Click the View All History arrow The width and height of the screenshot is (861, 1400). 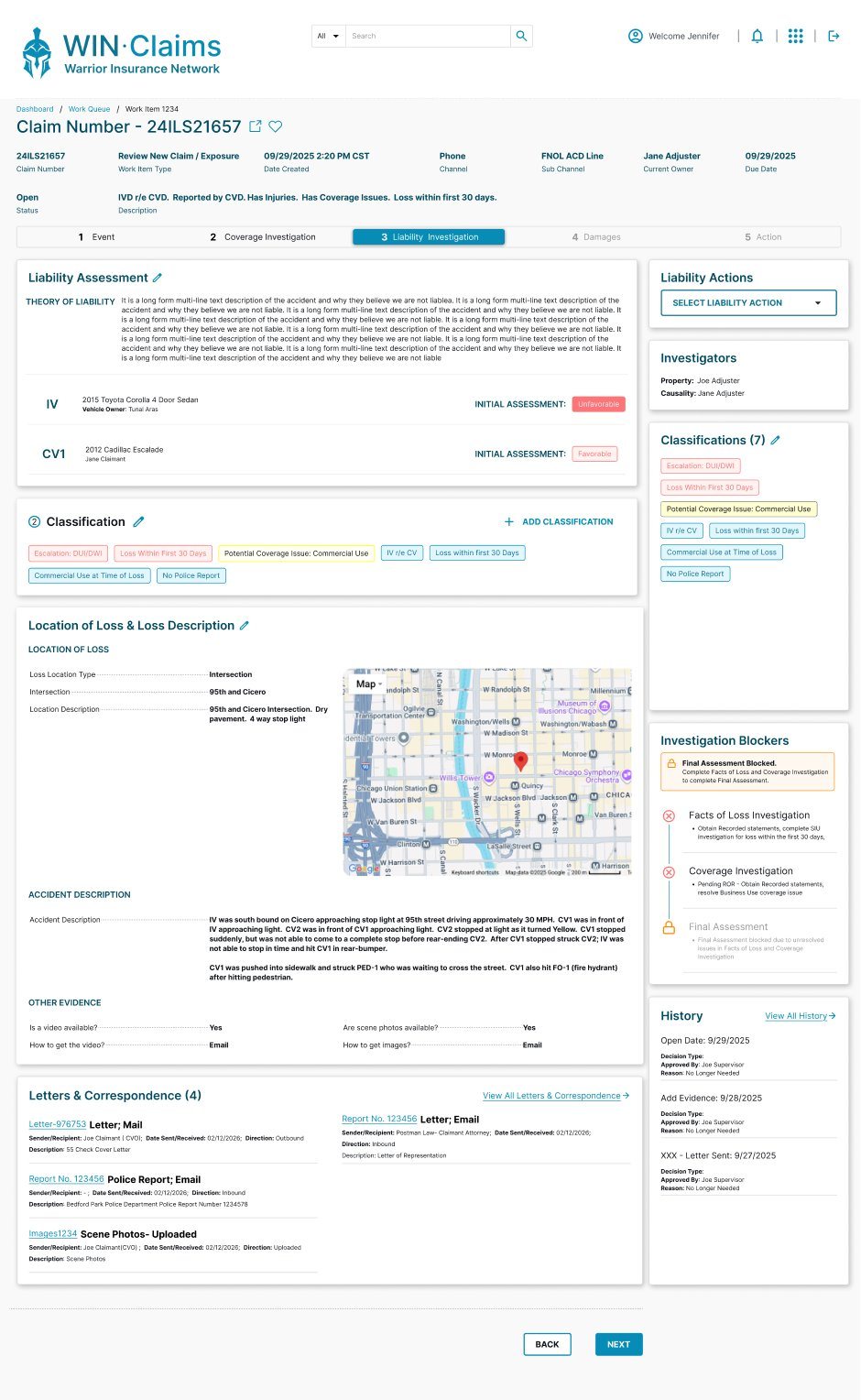tap(832, 1016)
